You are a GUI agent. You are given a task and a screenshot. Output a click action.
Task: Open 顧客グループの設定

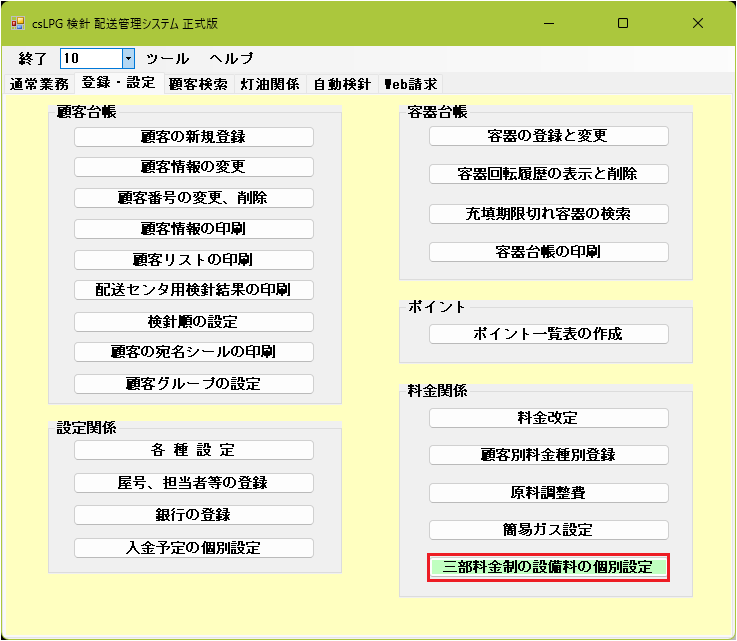(x=194, y=384)
